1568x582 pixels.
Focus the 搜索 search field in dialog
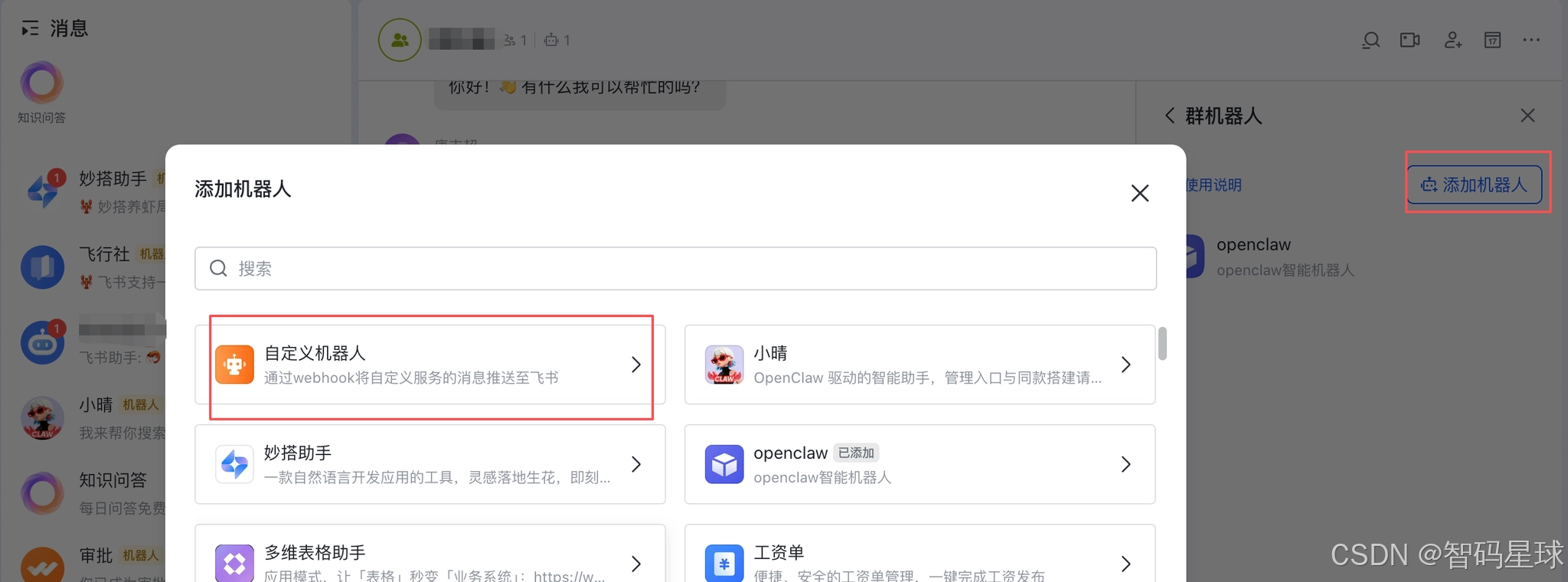675,268
